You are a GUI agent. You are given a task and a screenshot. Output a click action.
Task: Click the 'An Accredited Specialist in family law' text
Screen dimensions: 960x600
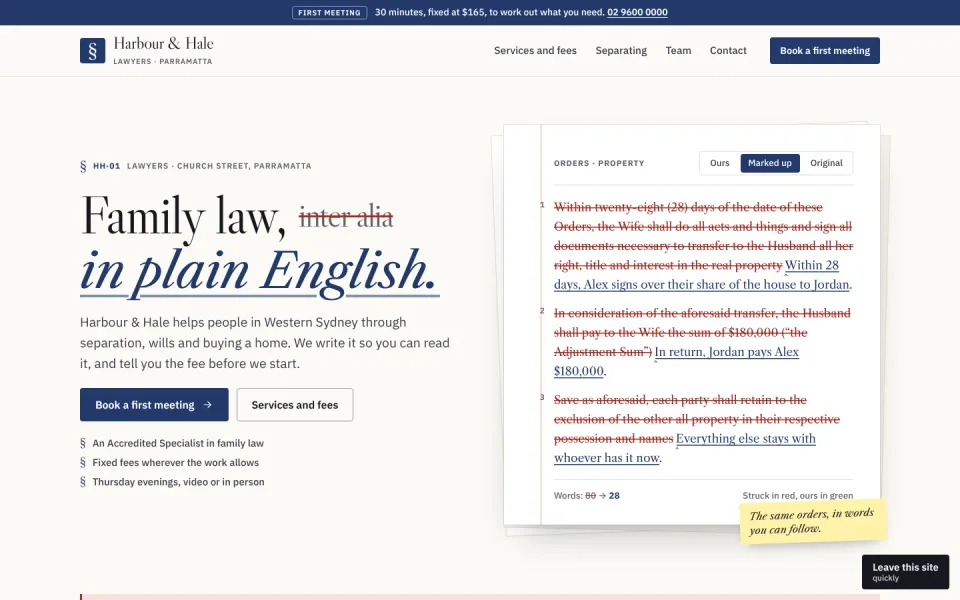pos(178,443)
